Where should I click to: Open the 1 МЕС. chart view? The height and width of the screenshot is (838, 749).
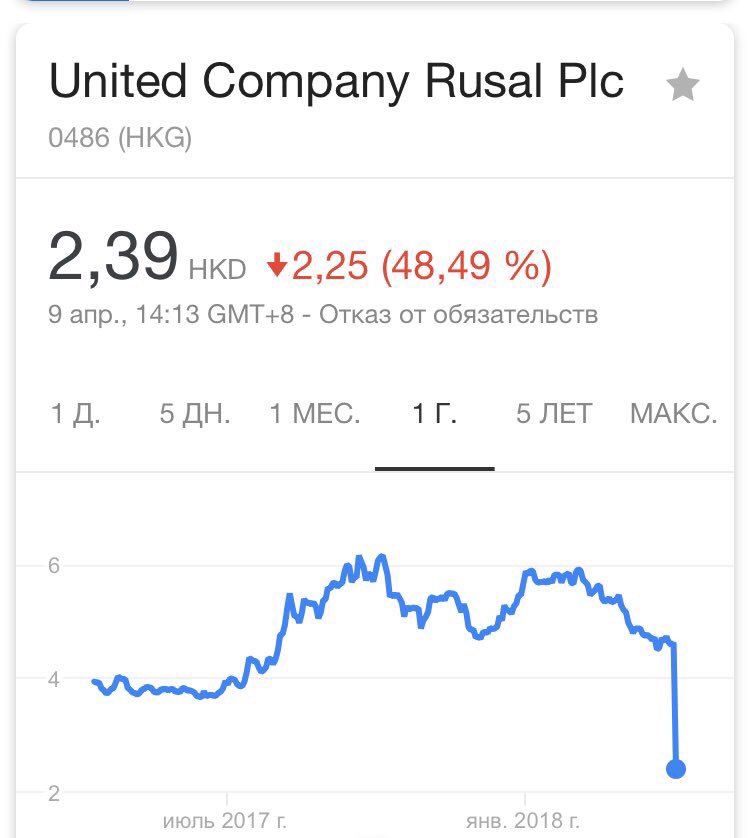(315, 414)
